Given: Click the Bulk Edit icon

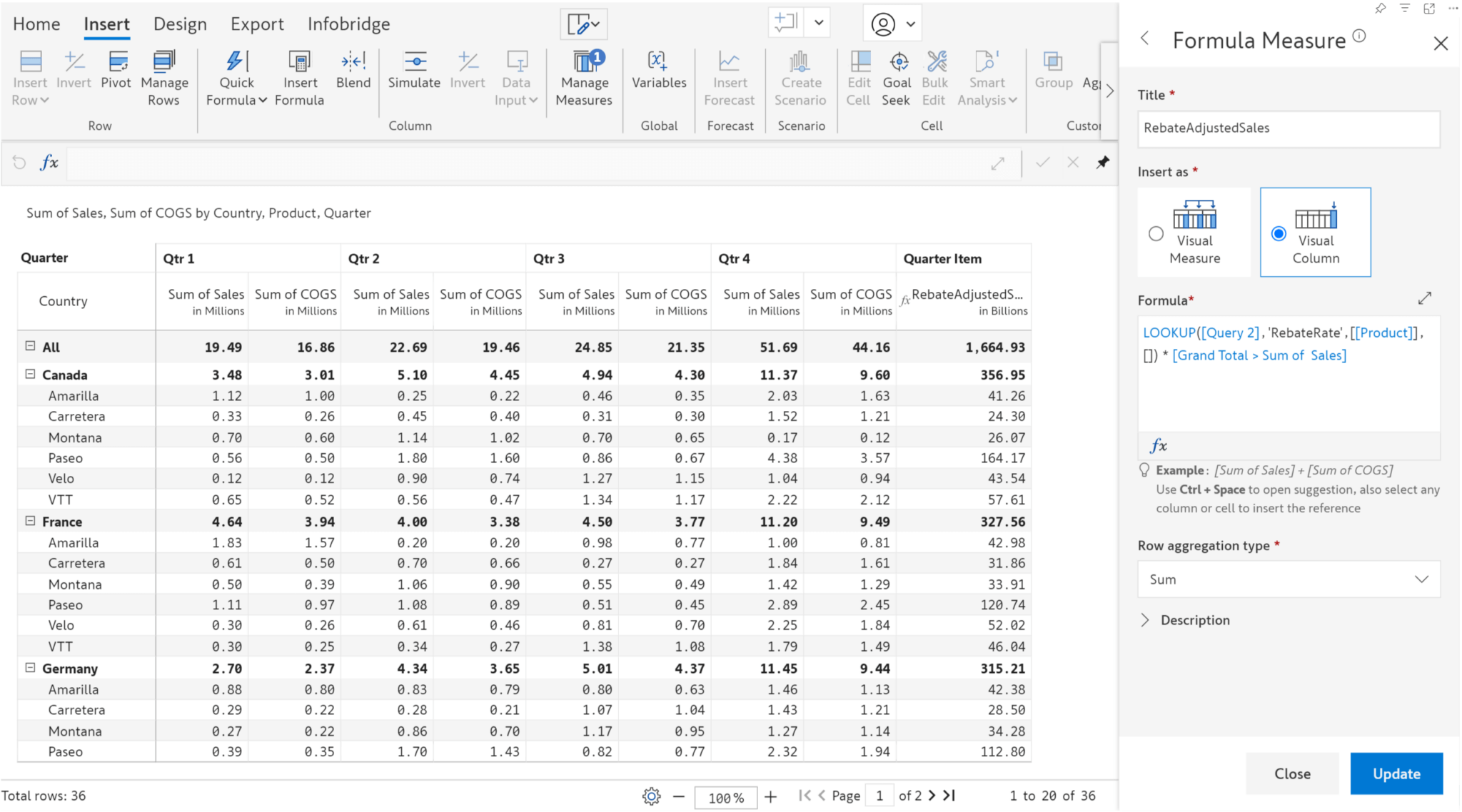Looking at the screenshot, I should 936,61.
